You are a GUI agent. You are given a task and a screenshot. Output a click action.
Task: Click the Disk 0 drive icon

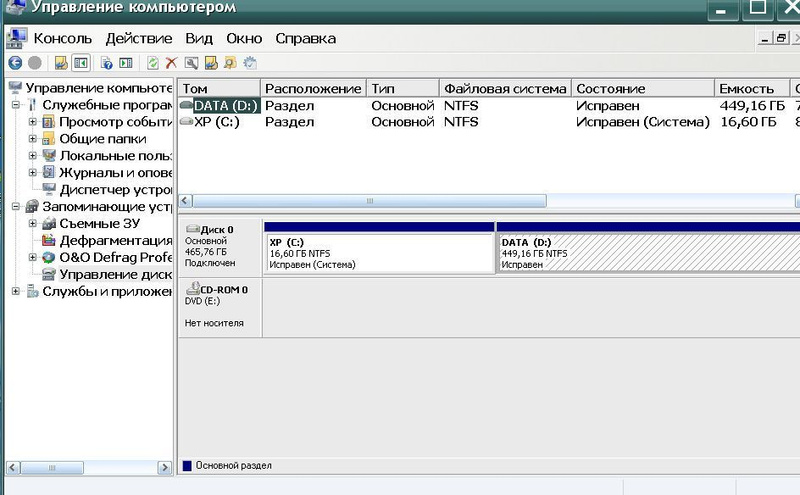pyautogui.click(x=193, y=229)
